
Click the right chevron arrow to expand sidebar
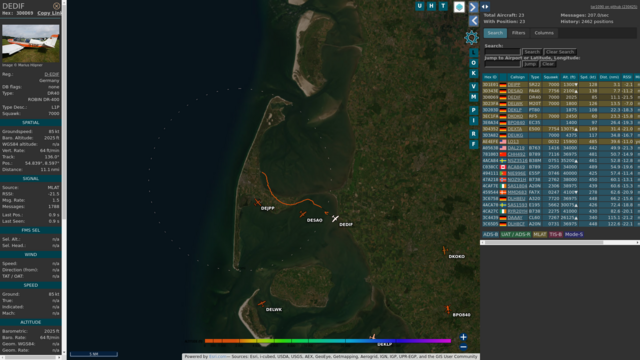[473, 7]
